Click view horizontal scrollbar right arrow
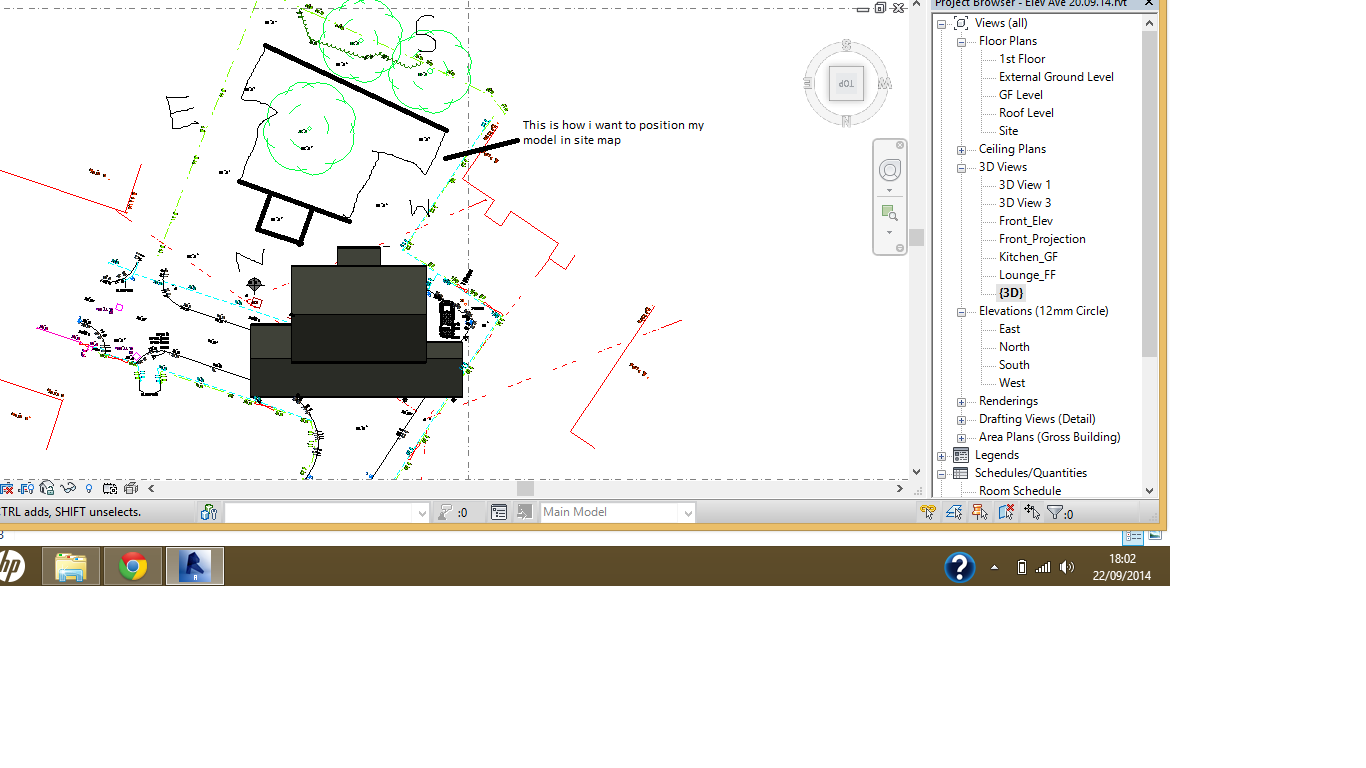1366x768 pixels. [900, 488]
